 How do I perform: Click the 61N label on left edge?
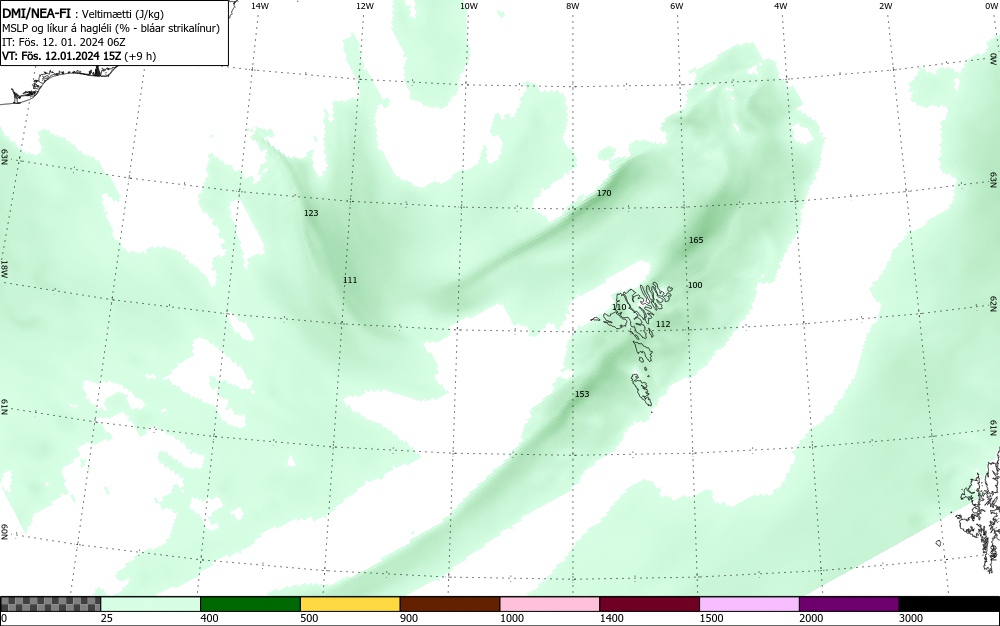point(4,408)
